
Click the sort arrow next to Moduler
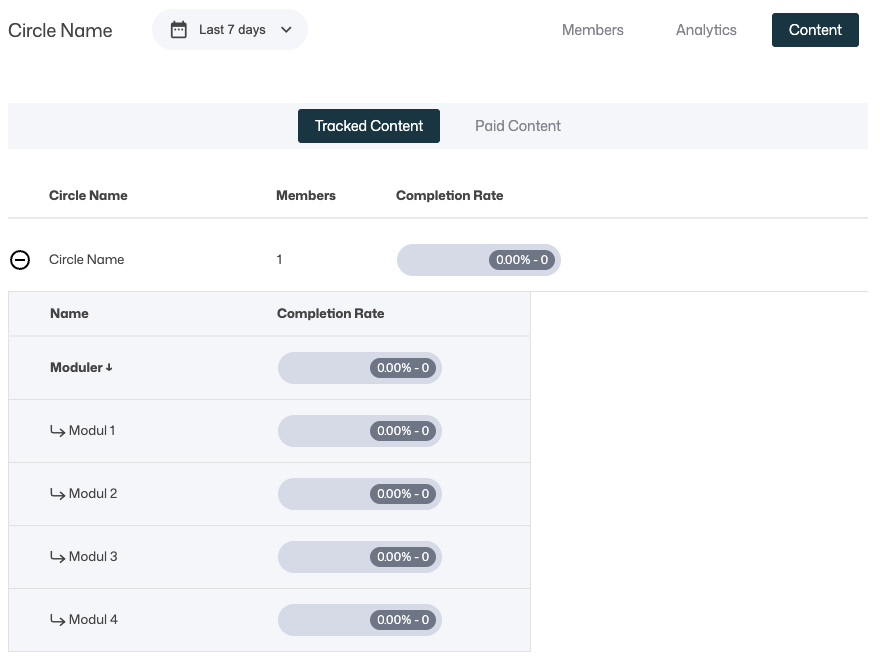(x=109, y=368)
